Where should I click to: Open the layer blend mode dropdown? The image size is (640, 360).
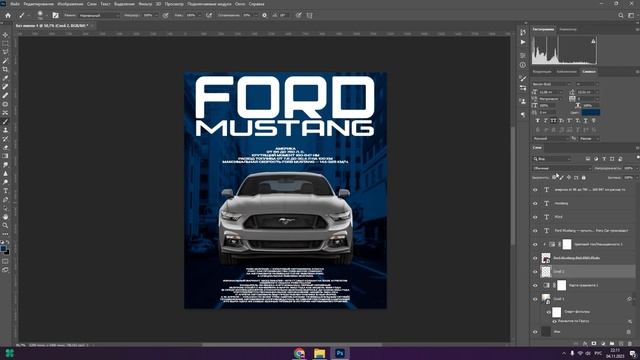(x=562, y=168)
